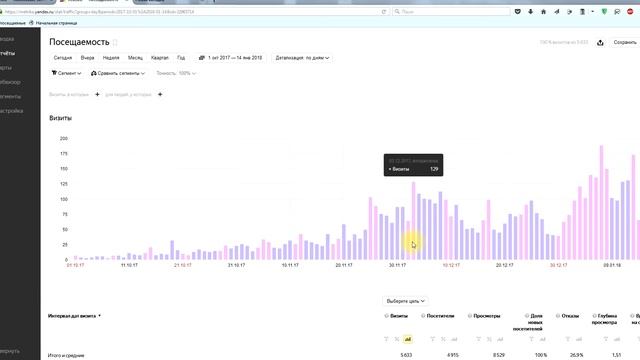Select the Год period tab
The width and height of the screenshot is (640, 360).
click(x=181, y=58)
